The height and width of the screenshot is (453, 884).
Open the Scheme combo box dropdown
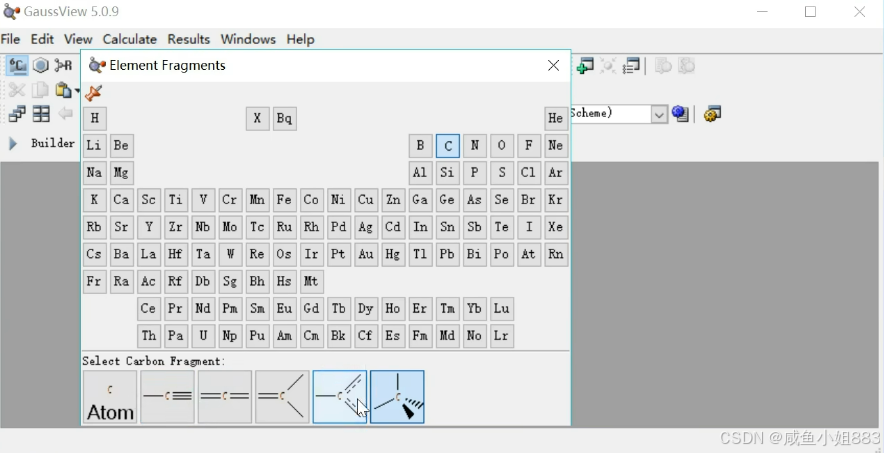659,114
